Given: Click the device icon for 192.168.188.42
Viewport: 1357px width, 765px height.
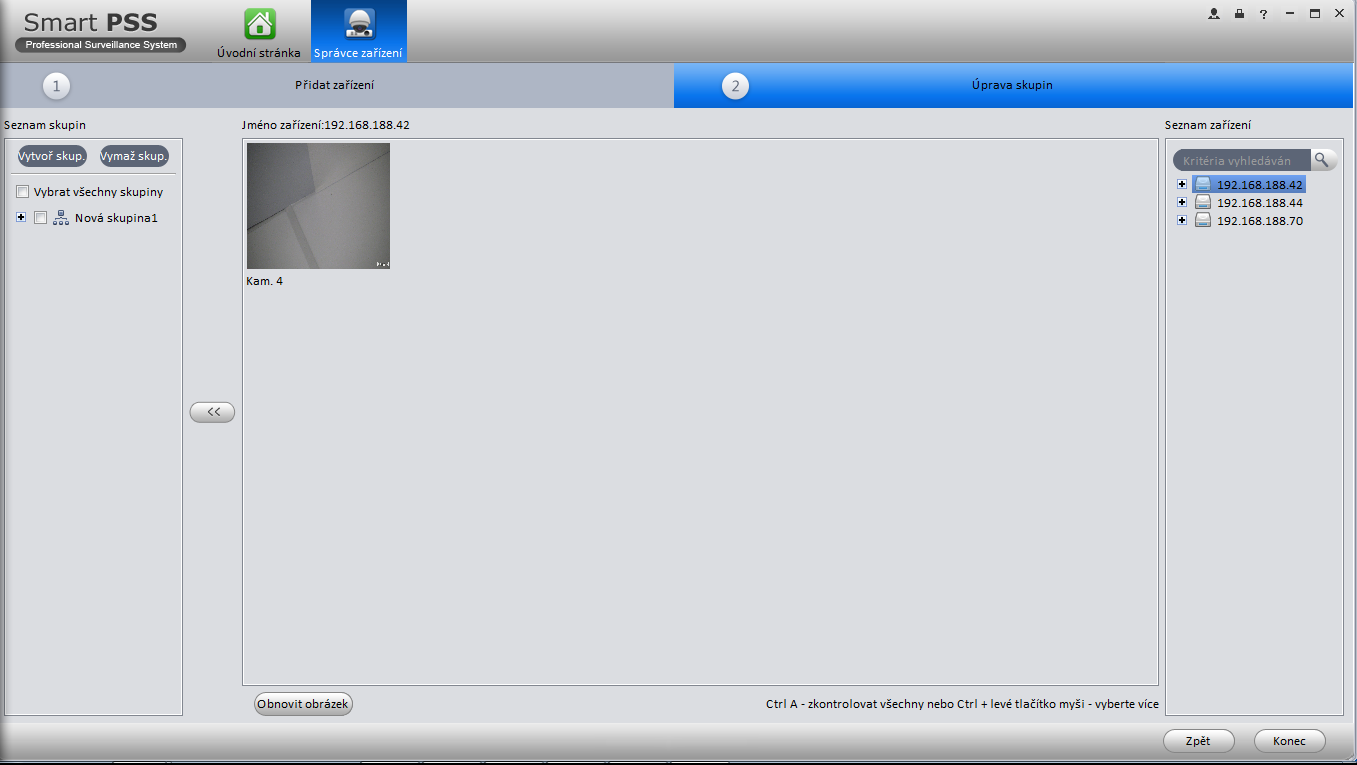Looking at the screenshot, I should click(x=1203, y=185).
